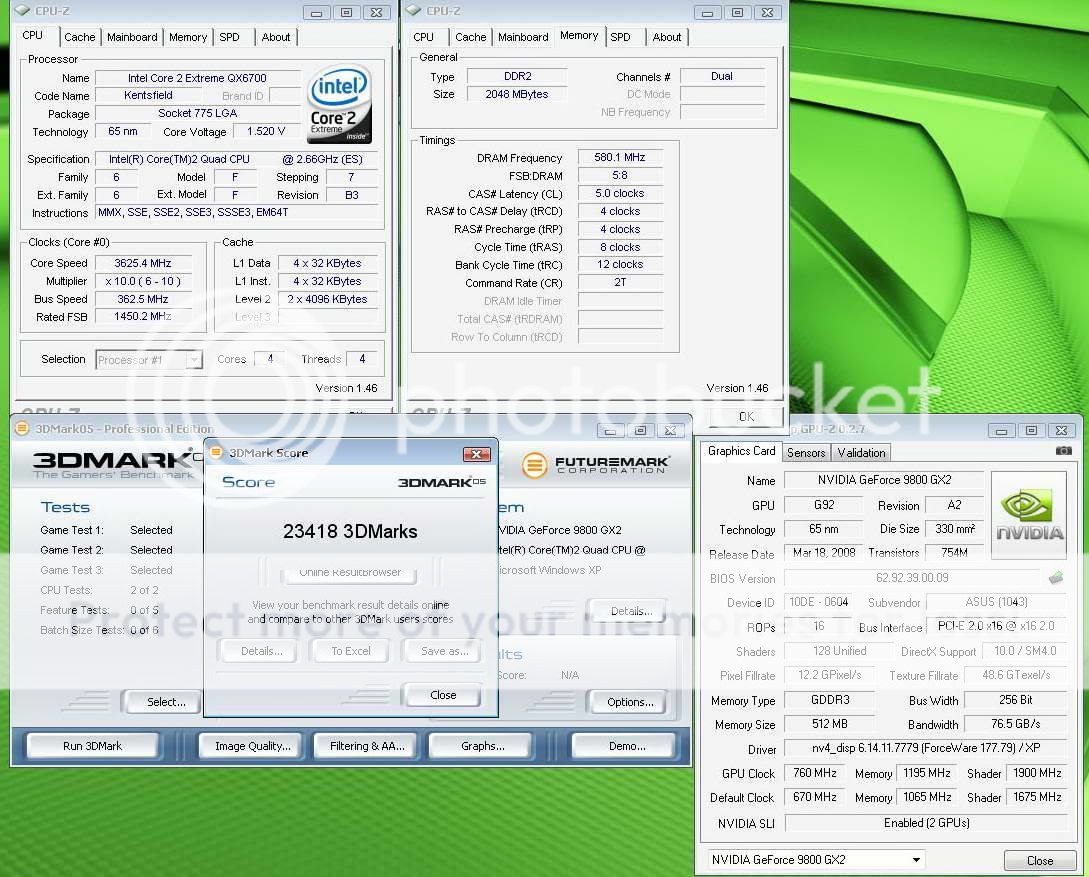Click the Bus Speed value '362.5 MHz'
The height and width of the screenshot is (877, 1089).
point(142,299)
